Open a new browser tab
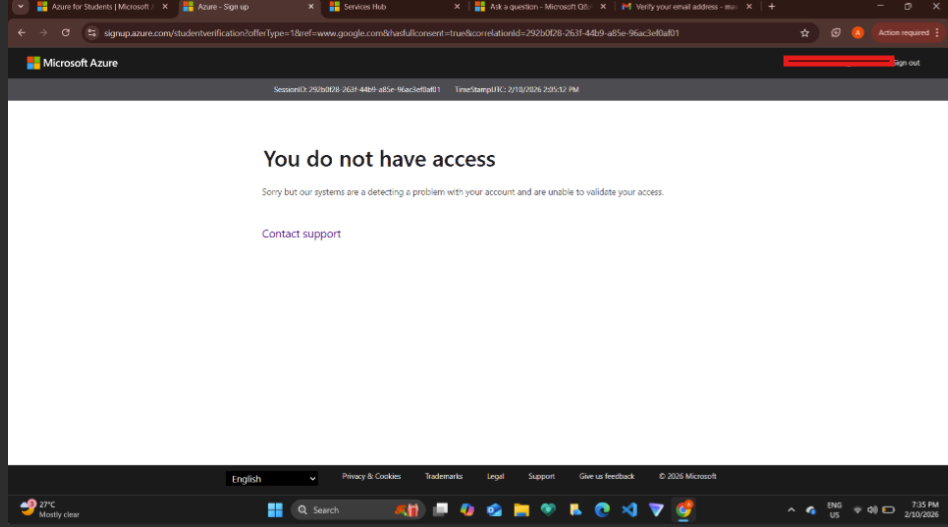948x527 pixels. 771,7
